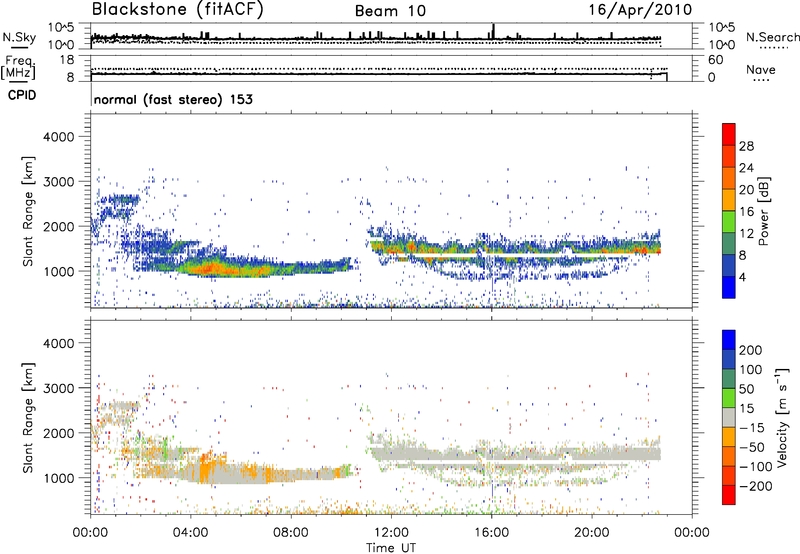Click the date '16/Apr/2010'

(x=640, y=10)
